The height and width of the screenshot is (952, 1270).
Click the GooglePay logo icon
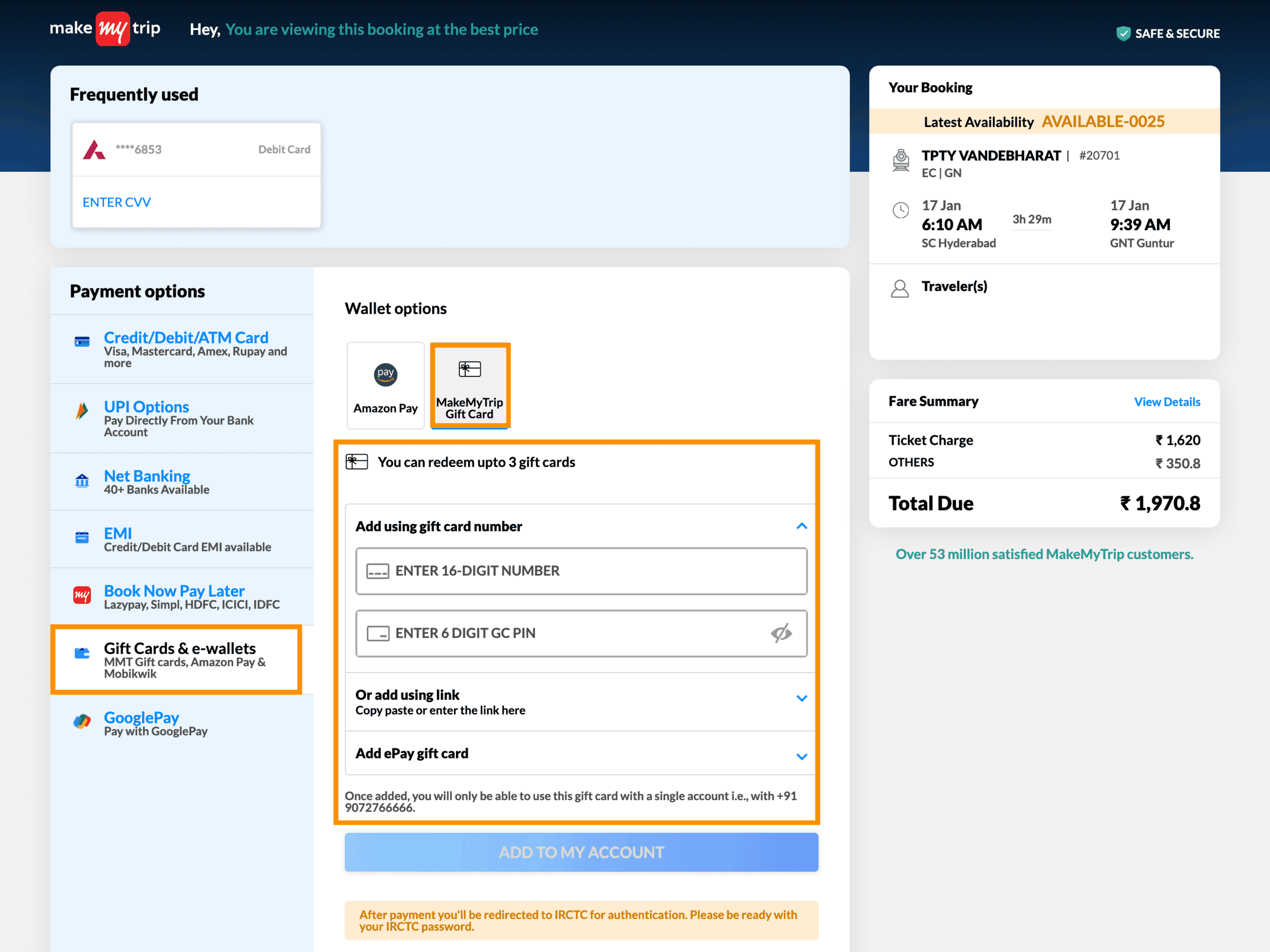point(82,721)
